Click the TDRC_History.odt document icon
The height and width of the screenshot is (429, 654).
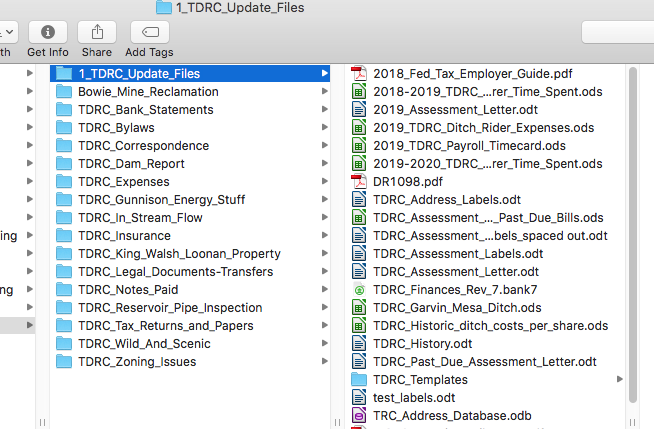click(x=359, y=344)
